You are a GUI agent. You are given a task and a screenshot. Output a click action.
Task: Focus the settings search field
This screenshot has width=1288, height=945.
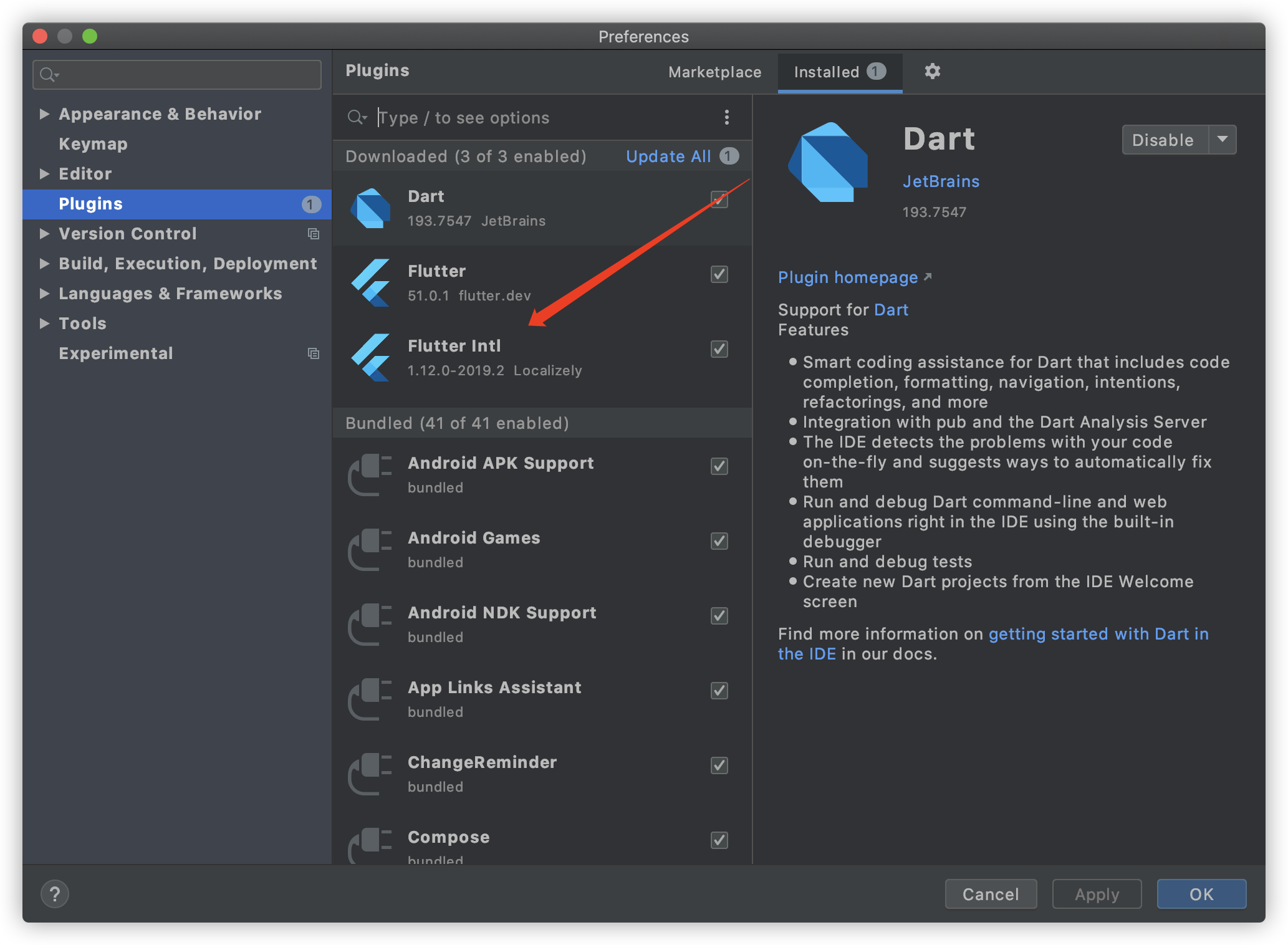point(177,75)
